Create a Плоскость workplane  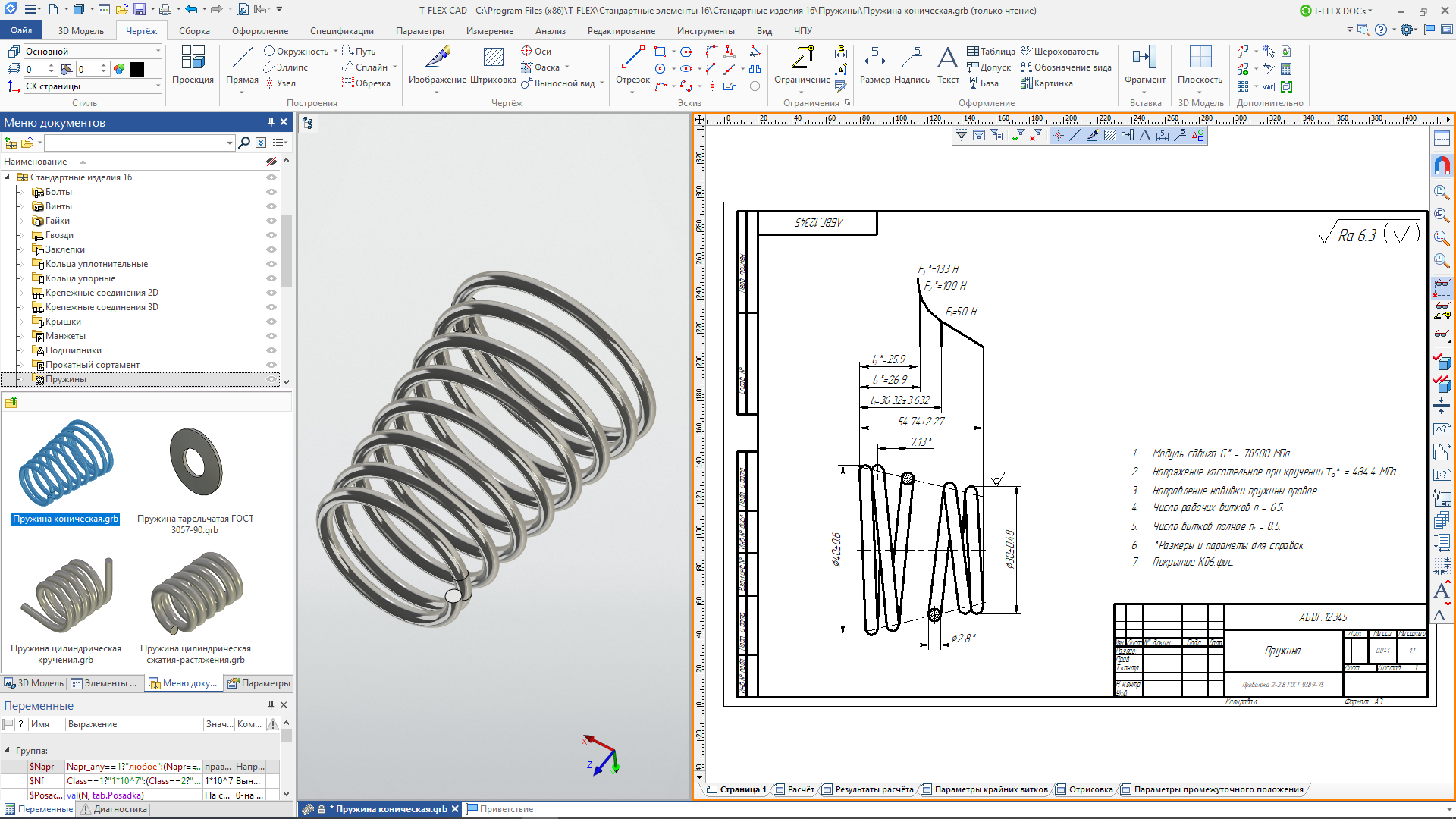click(x=1200, y=65)
